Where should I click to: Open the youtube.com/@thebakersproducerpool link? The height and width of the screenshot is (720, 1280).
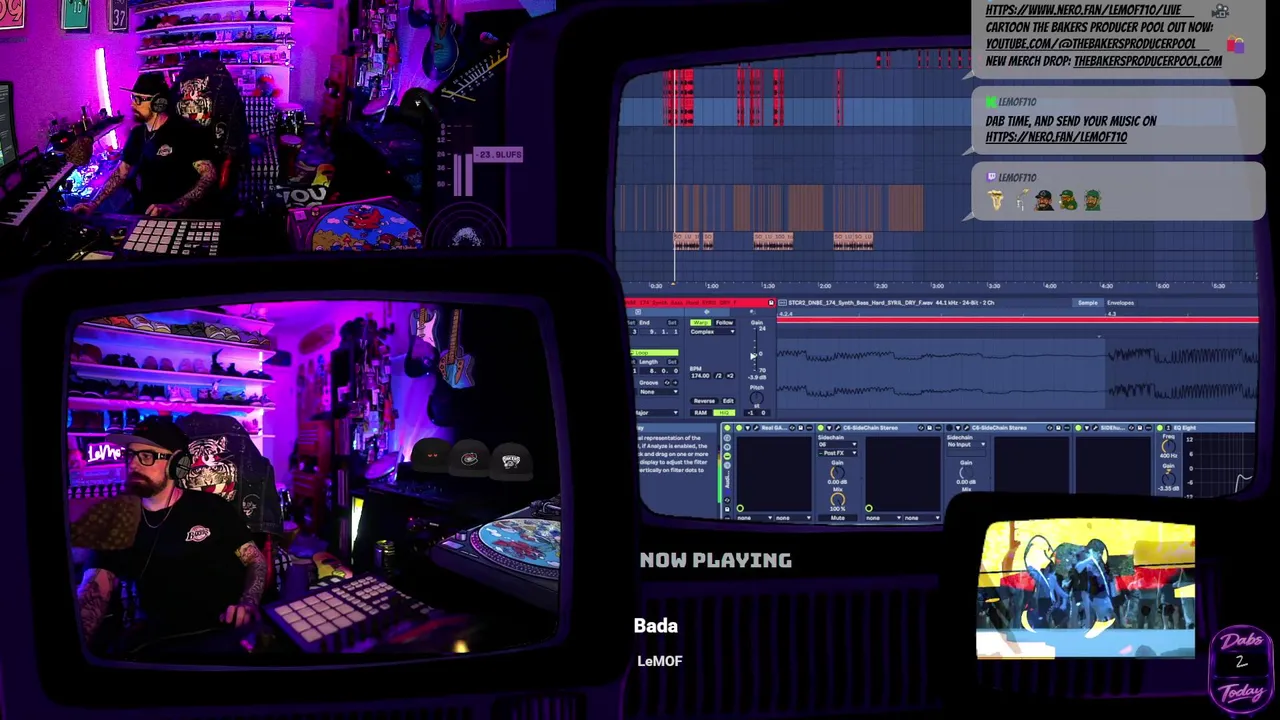coord(1090,44)
